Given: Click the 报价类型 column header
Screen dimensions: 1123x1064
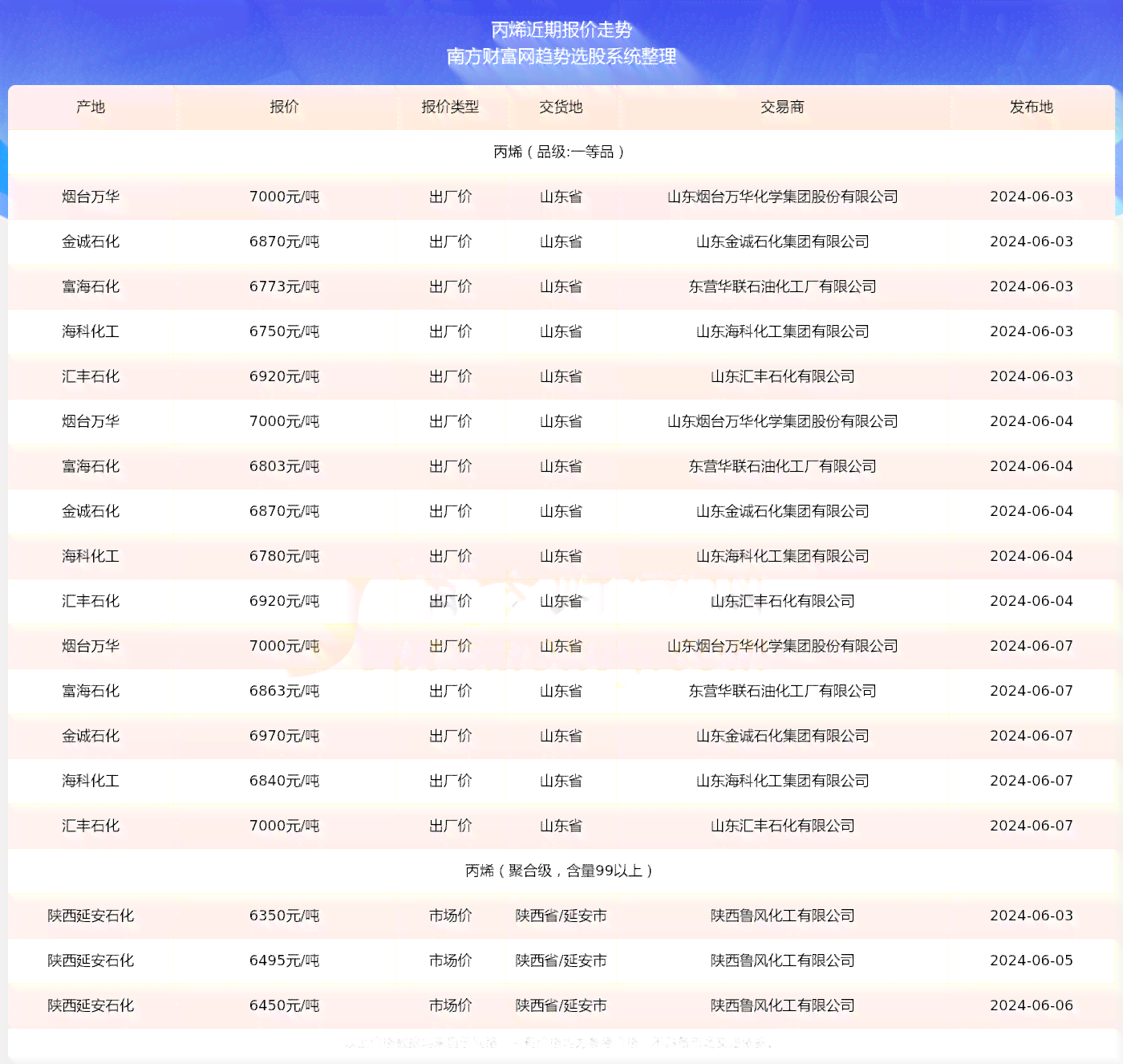Looking at the screenshot, I should click(450, 107).
